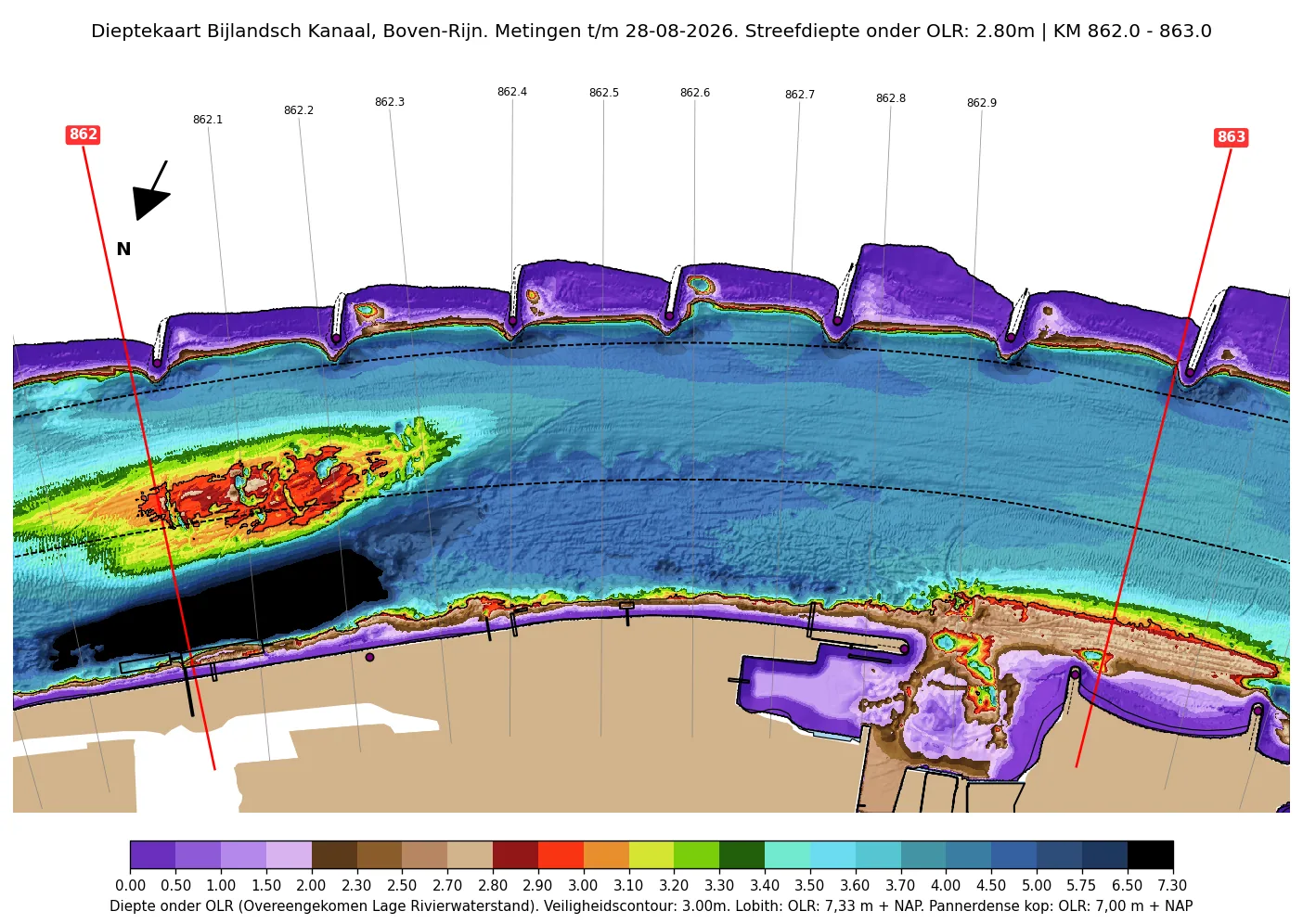The image size is (1303, 924).
Task: Click the Diepte onder OLR legend caption
Action: tap(651, 906)
